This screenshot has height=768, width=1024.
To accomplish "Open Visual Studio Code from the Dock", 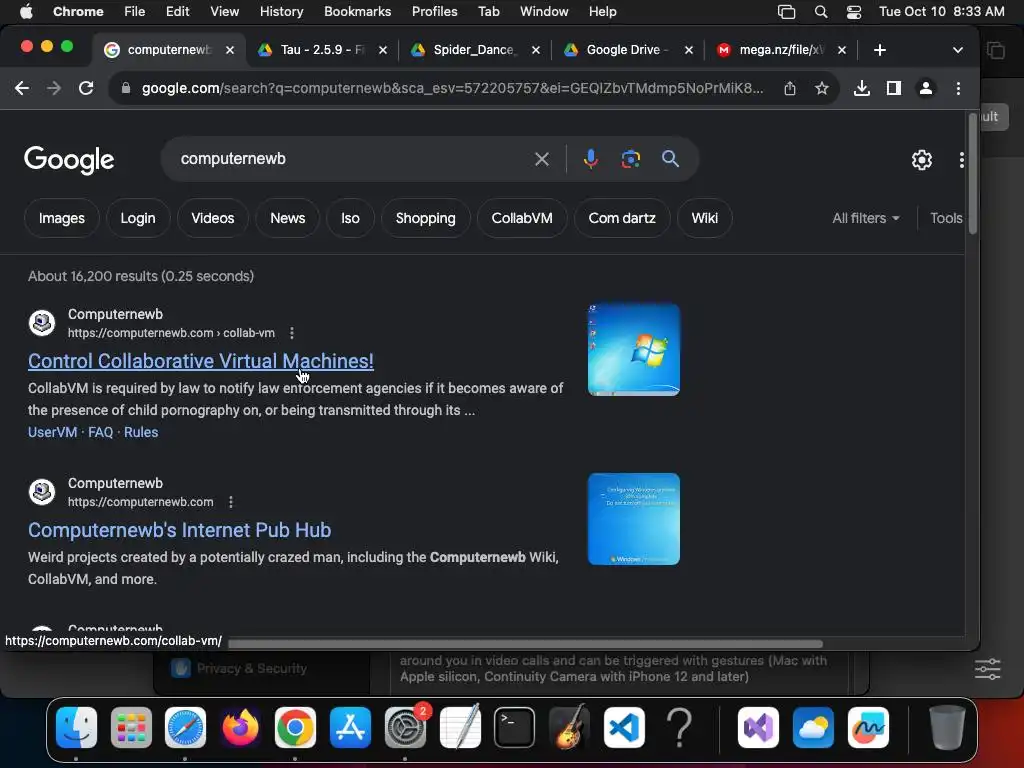I will click(624, 727).
